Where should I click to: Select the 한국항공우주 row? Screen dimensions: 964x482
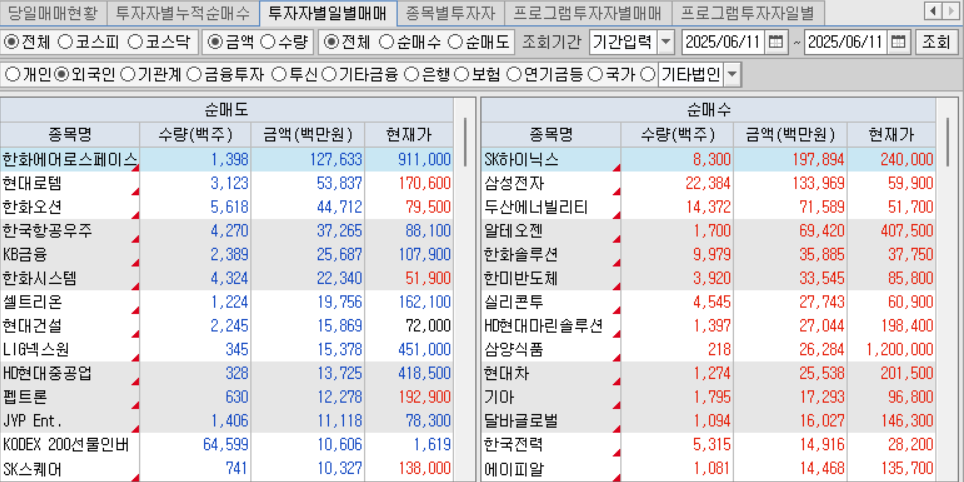pyautogui.click(x=227, y=231)
